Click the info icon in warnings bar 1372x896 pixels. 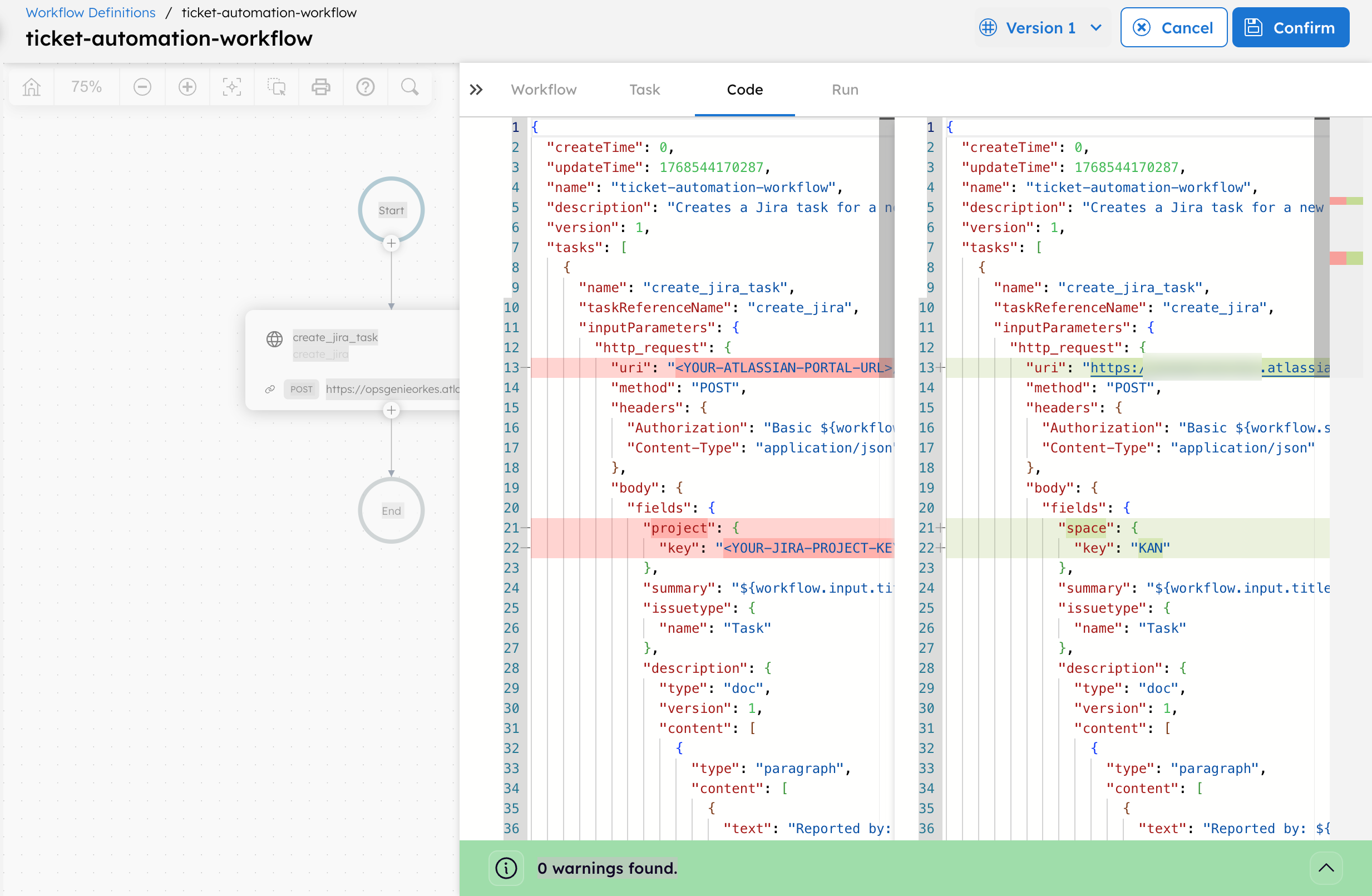pyautogui.click(x=506, y=868)
